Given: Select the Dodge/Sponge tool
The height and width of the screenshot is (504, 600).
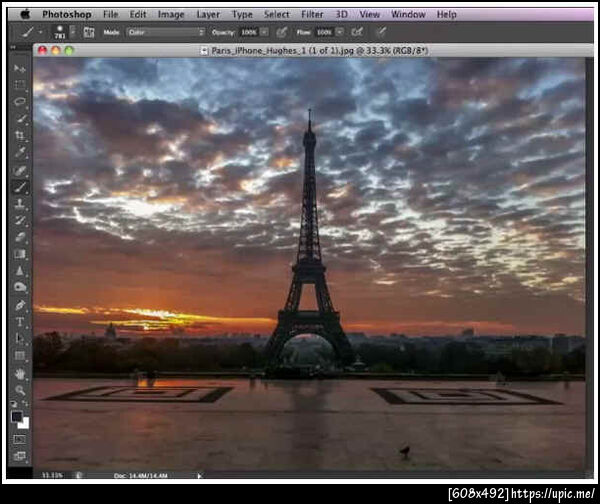Looking at the screenshot, I should [x=19, y=287].
